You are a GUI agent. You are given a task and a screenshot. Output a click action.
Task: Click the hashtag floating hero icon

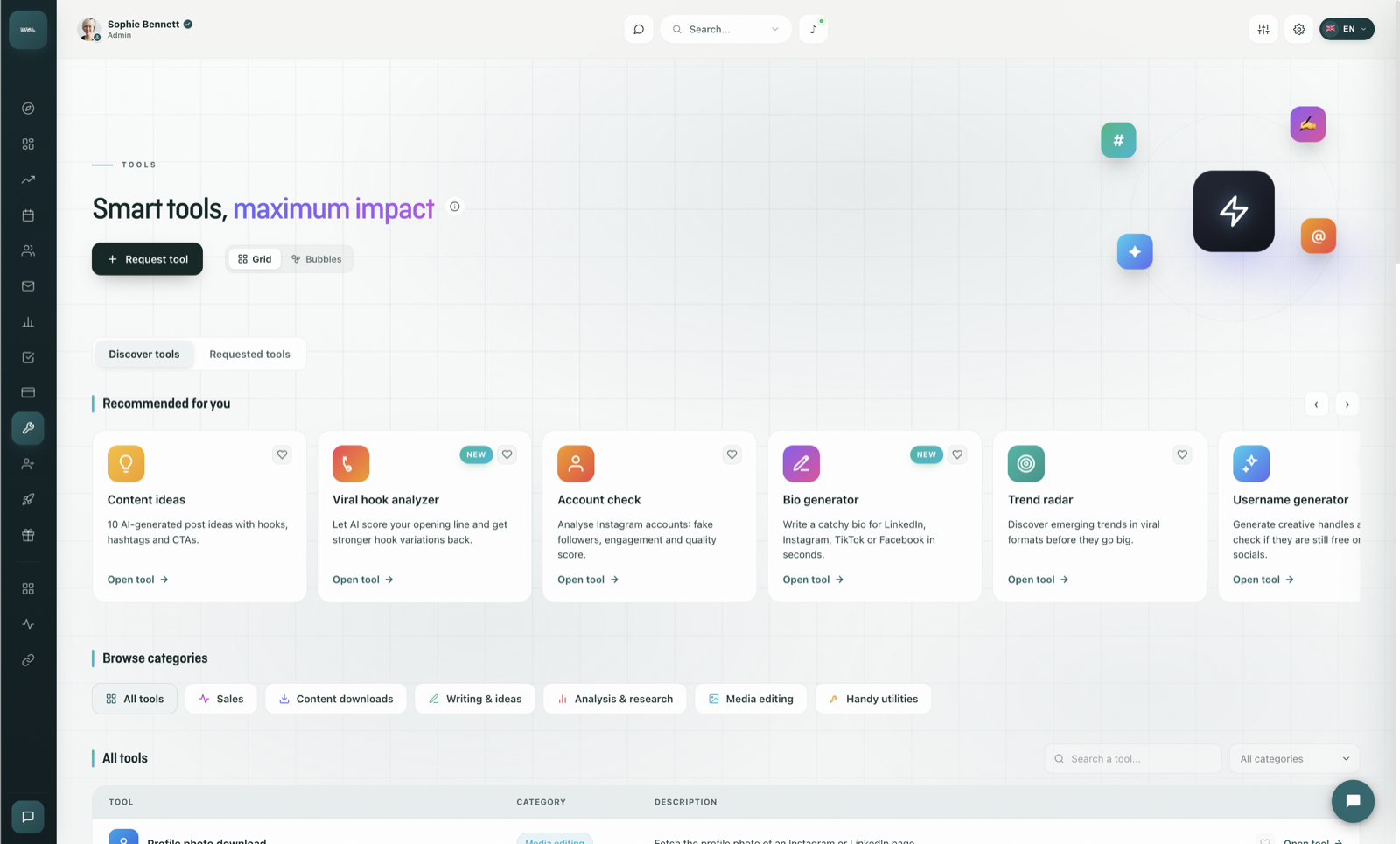point(1118,140)
